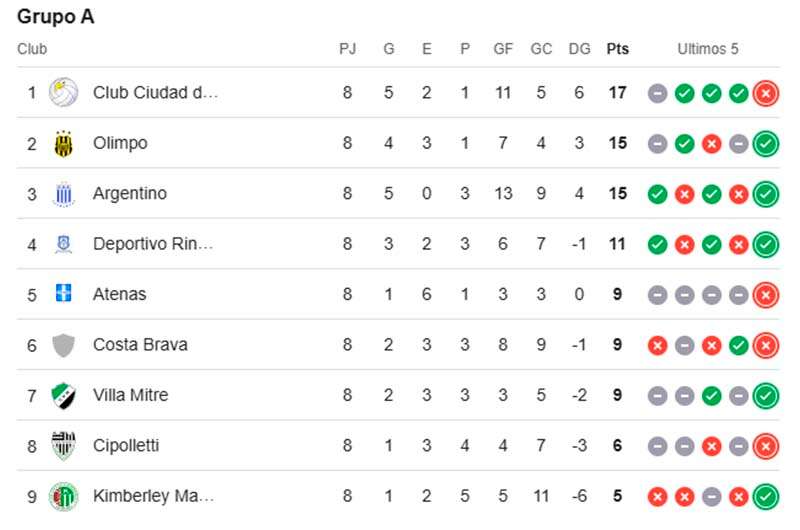Click Club Ciudad's latest loss result icon

766,93
